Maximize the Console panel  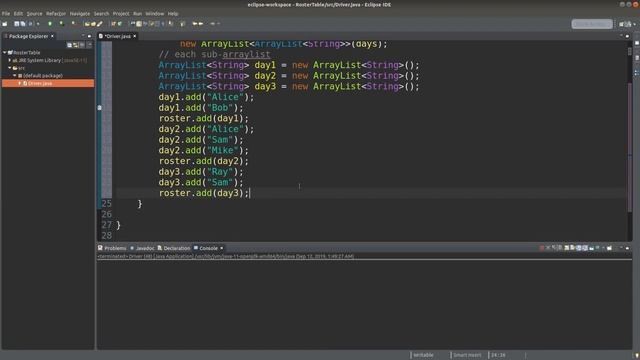627,248
